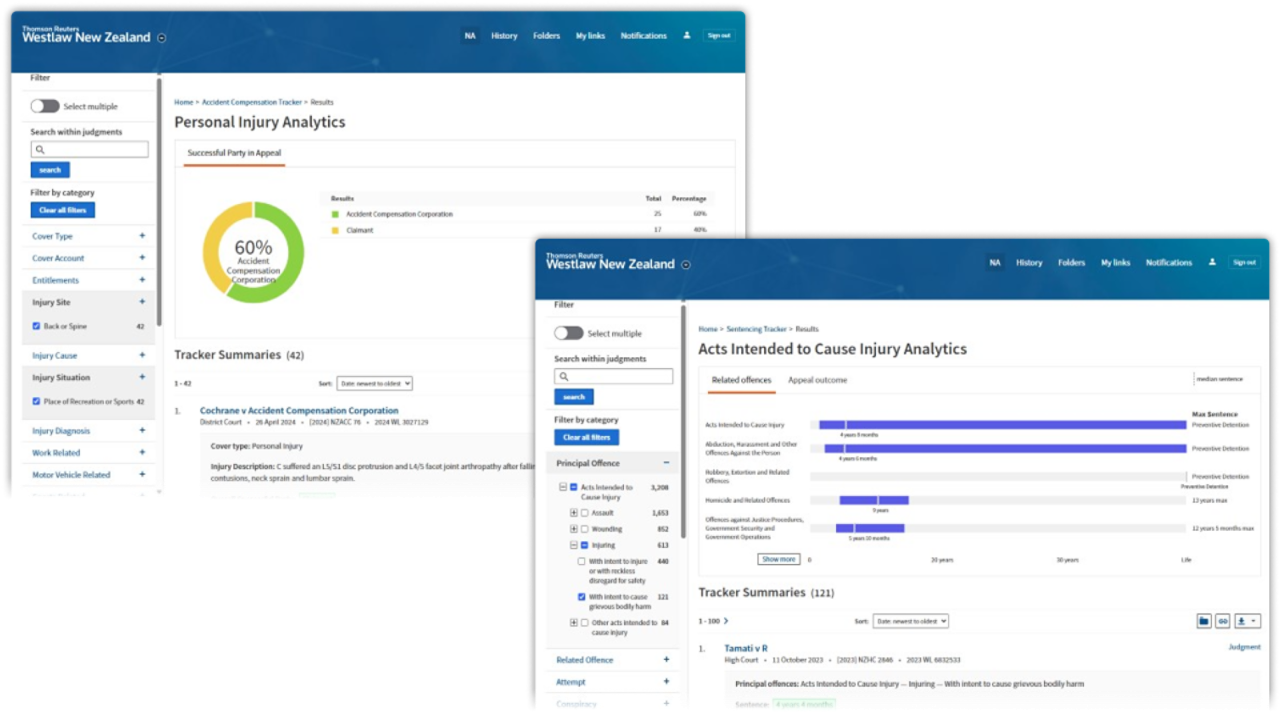The width and height of the screenshot is (1280, 720).
Task: Go to next results page arrow after 1-100
Action: tap(726, 621)
